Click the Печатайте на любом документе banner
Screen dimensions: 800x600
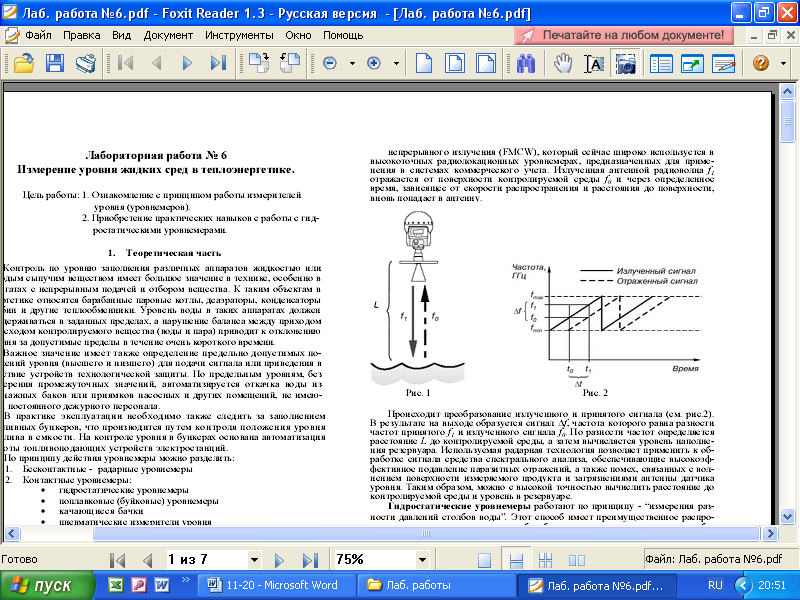coord(624,35)
